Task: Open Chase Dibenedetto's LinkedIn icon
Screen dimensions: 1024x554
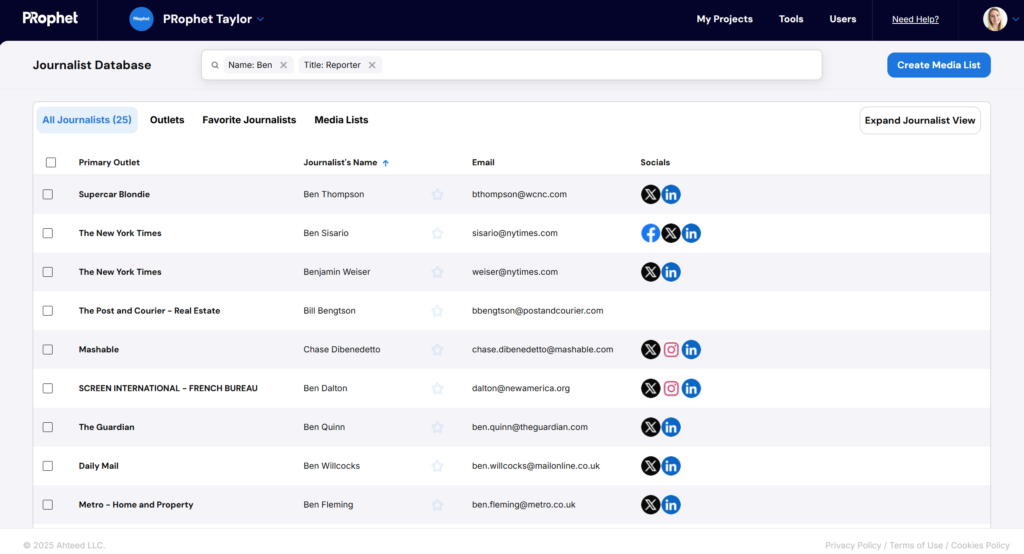Action: [x=691, y=350]
